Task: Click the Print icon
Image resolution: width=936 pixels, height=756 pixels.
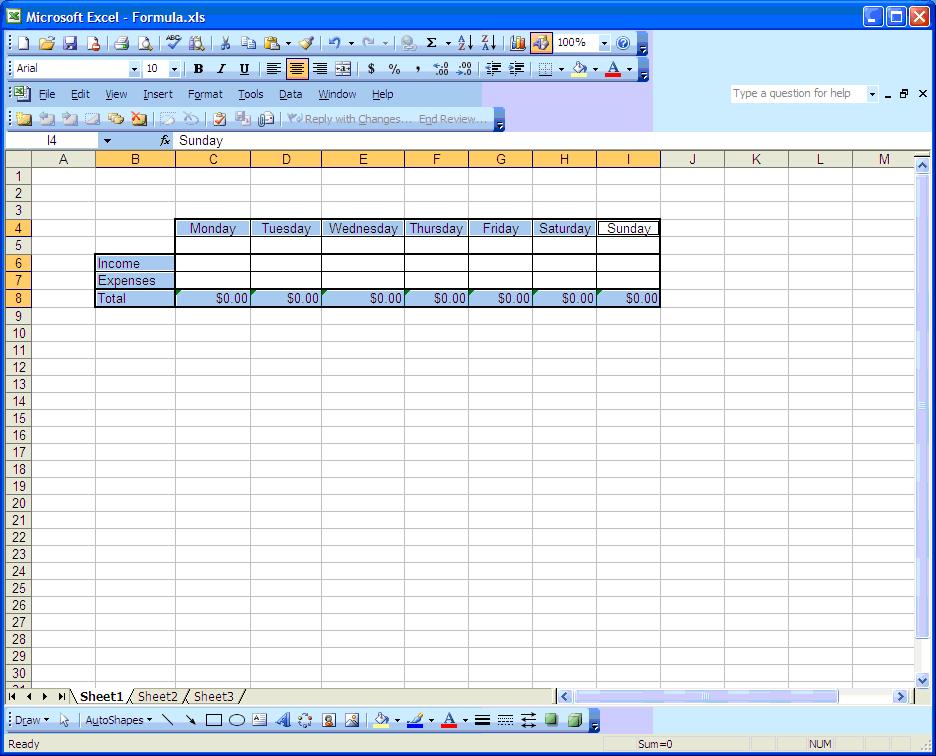Action: pyautogui.click(x=121, y=43)
